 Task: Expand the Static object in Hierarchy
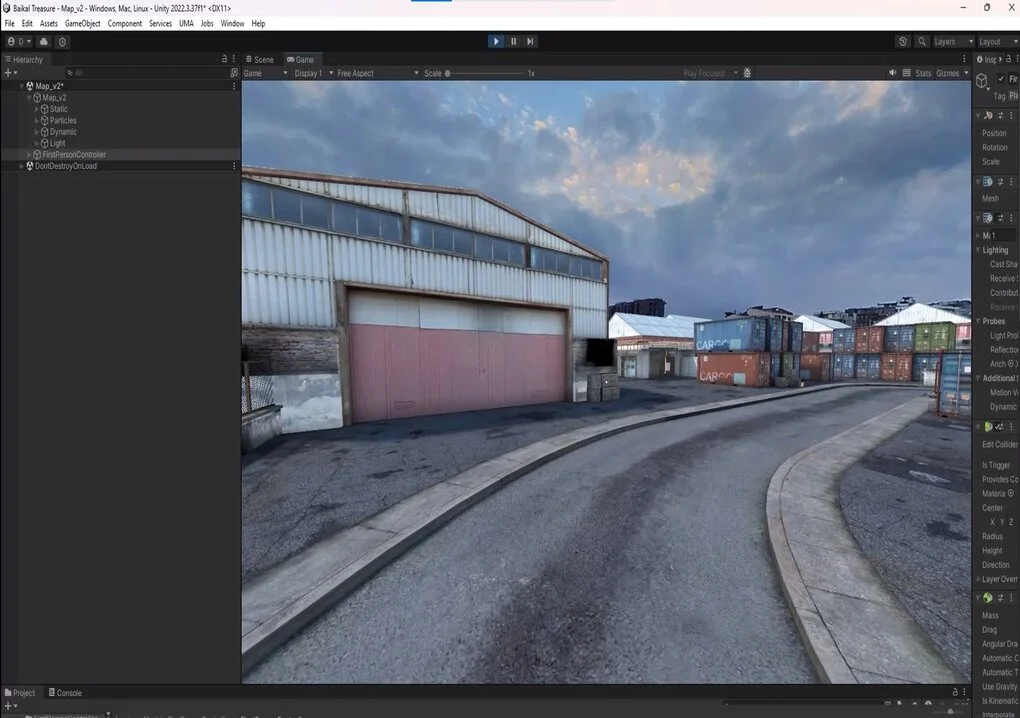pos(37,109)
